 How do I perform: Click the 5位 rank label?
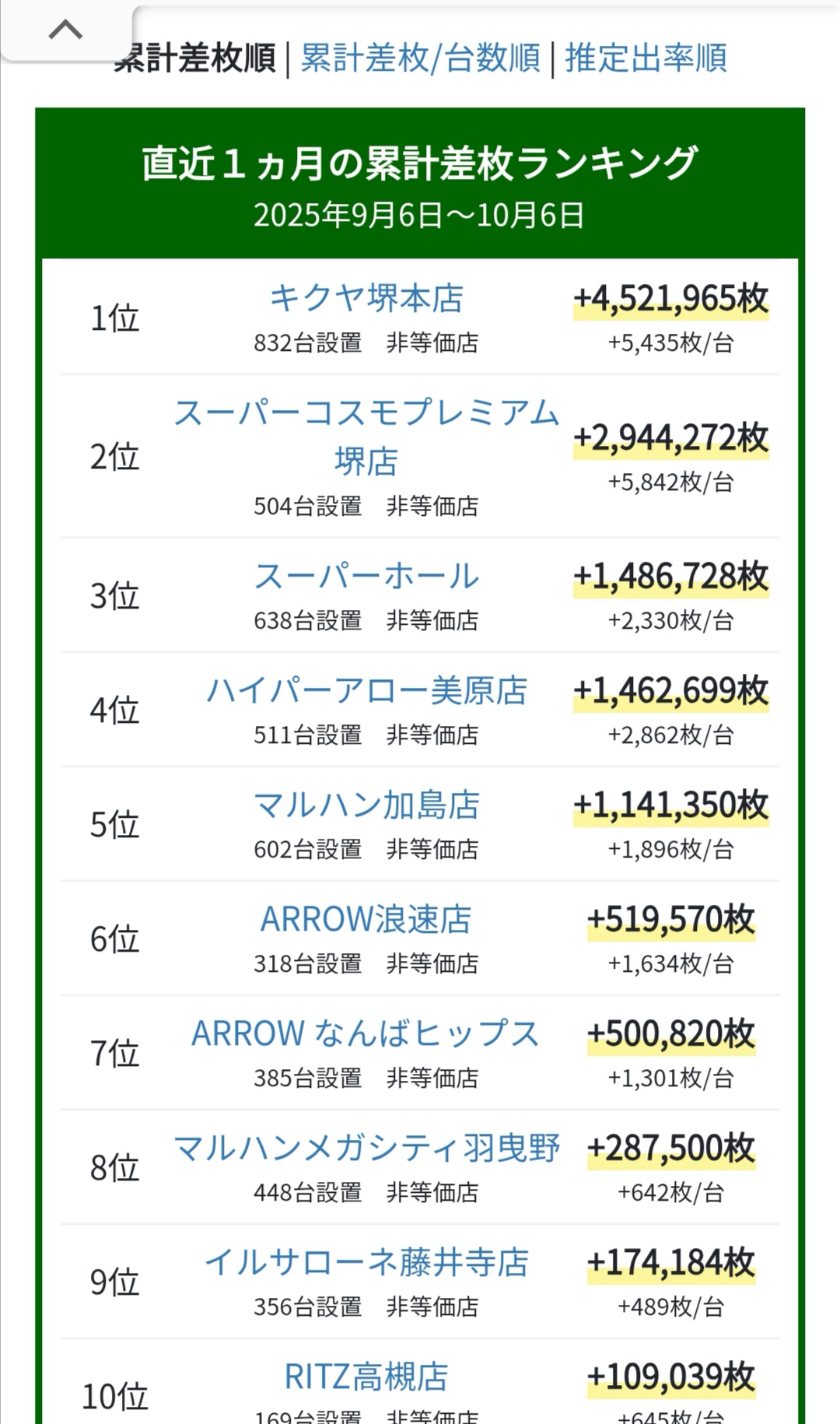pos(115,825)
